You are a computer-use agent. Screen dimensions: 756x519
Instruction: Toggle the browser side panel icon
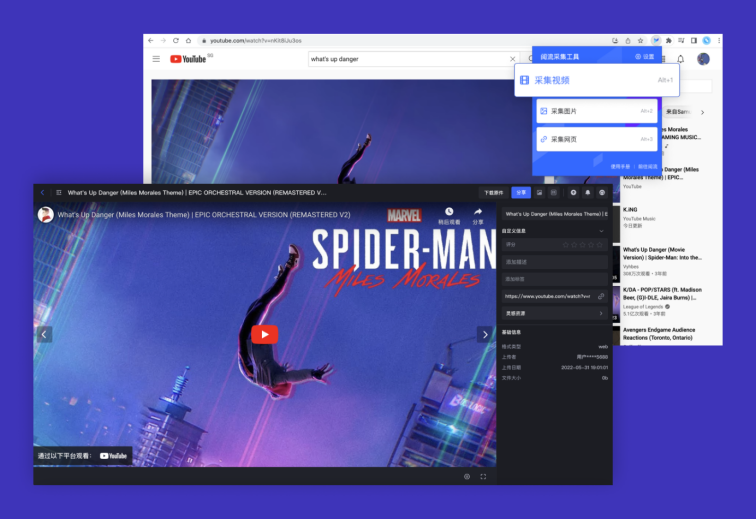(x=694, y=41)
